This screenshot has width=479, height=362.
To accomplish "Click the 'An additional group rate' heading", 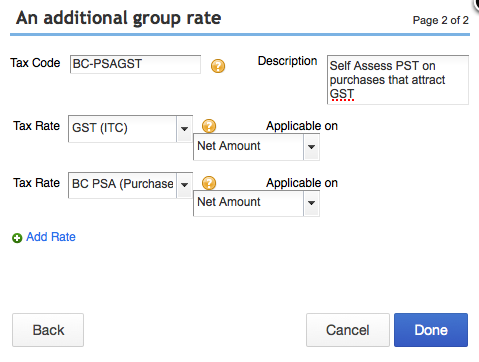I will pyautogui.click(x=118, y=18).
